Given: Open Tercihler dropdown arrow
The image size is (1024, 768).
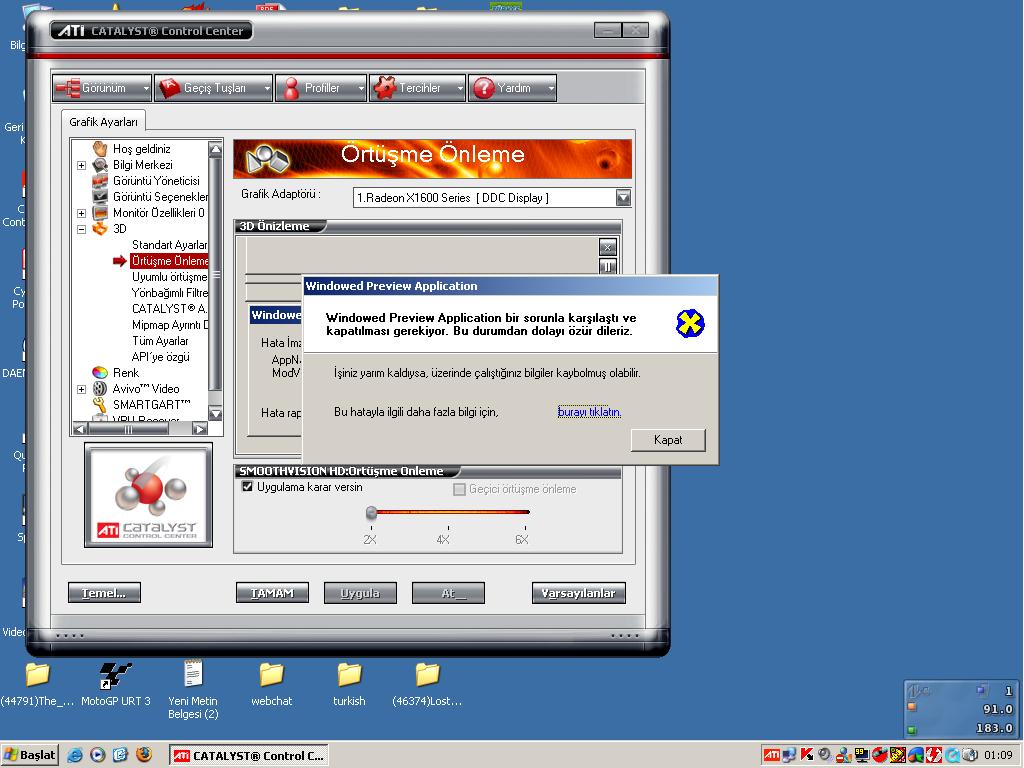Looking at the screenshot, I should [x=460, y=88].
